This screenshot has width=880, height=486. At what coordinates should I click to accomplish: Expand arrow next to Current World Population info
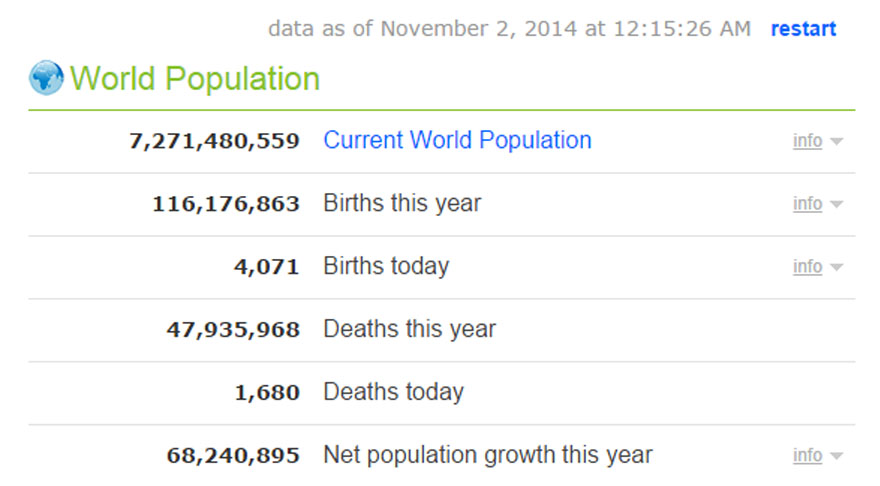click(836, 141)
